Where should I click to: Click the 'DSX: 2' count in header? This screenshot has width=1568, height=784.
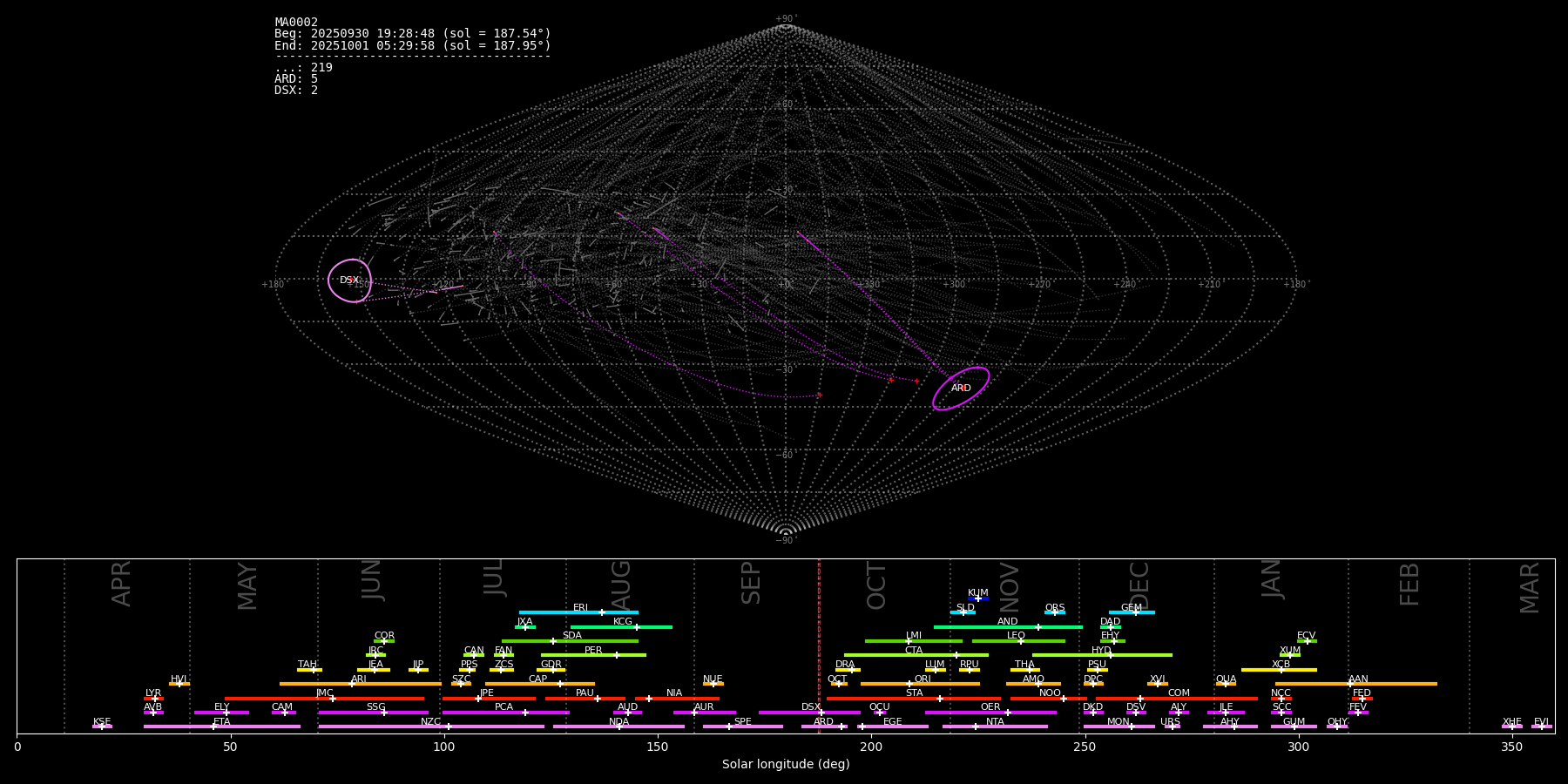point(296,91)
